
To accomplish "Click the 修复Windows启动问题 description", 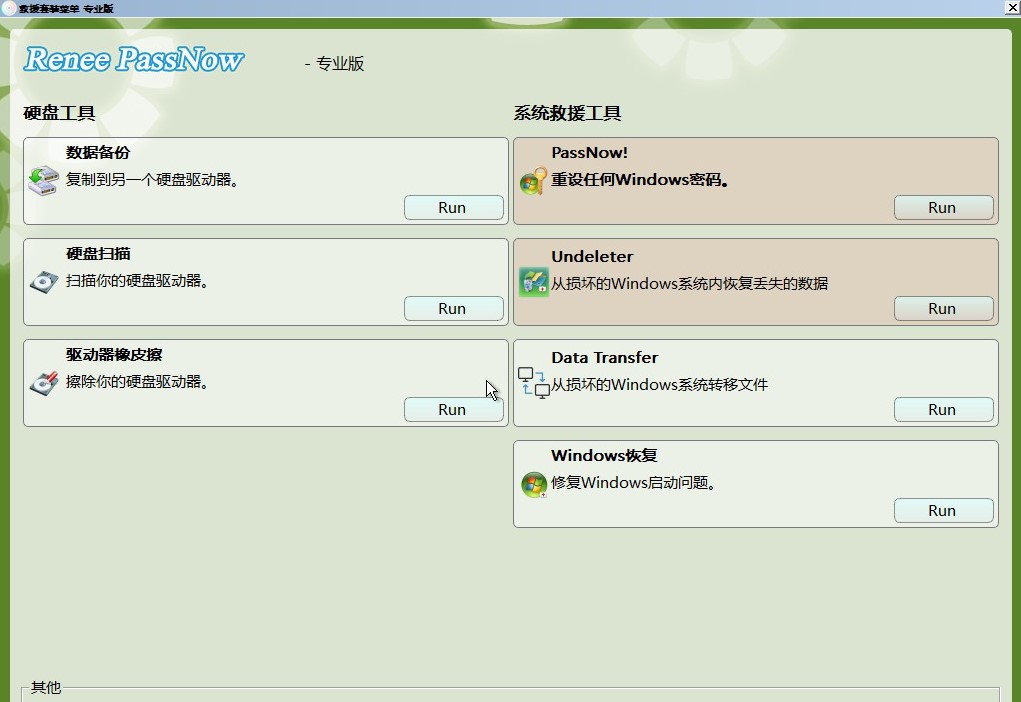I will click(x=634, y=483).
